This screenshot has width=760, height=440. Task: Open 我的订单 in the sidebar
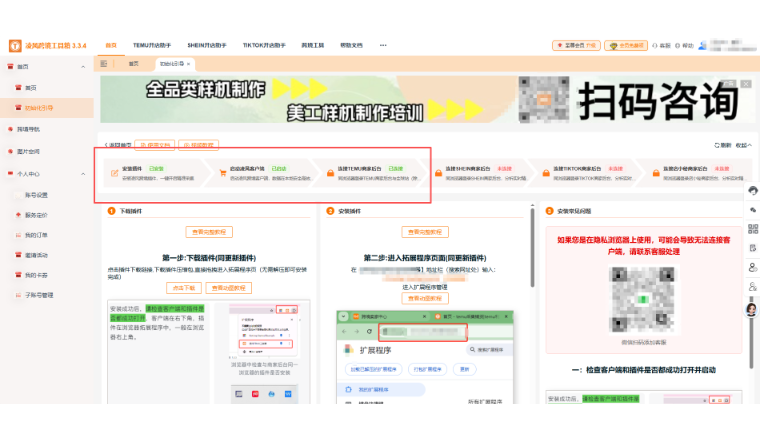(x=36, y=235)
